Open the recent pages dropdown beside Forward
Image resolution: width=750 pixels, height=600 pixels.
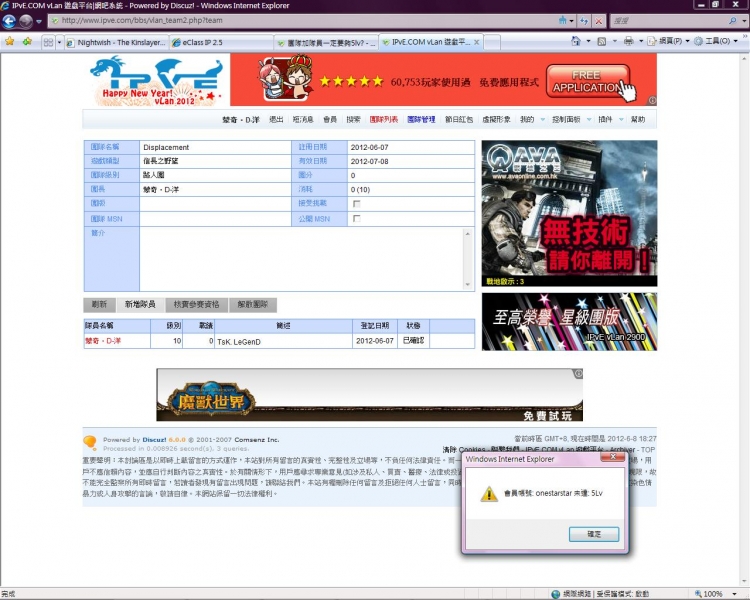coord(39,22)
